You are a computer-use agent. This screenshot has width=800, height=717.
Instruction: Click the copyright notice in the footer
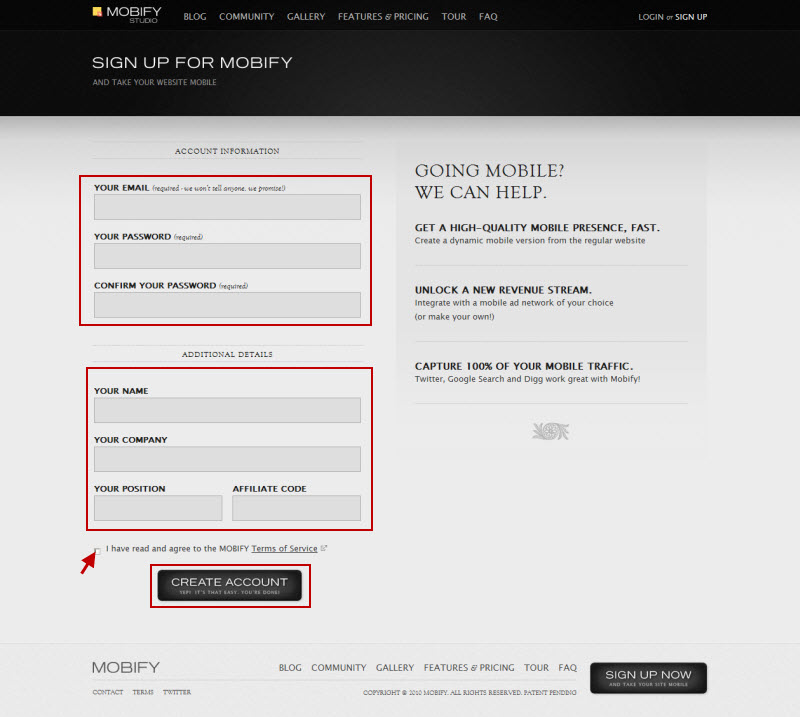[470, 693]
